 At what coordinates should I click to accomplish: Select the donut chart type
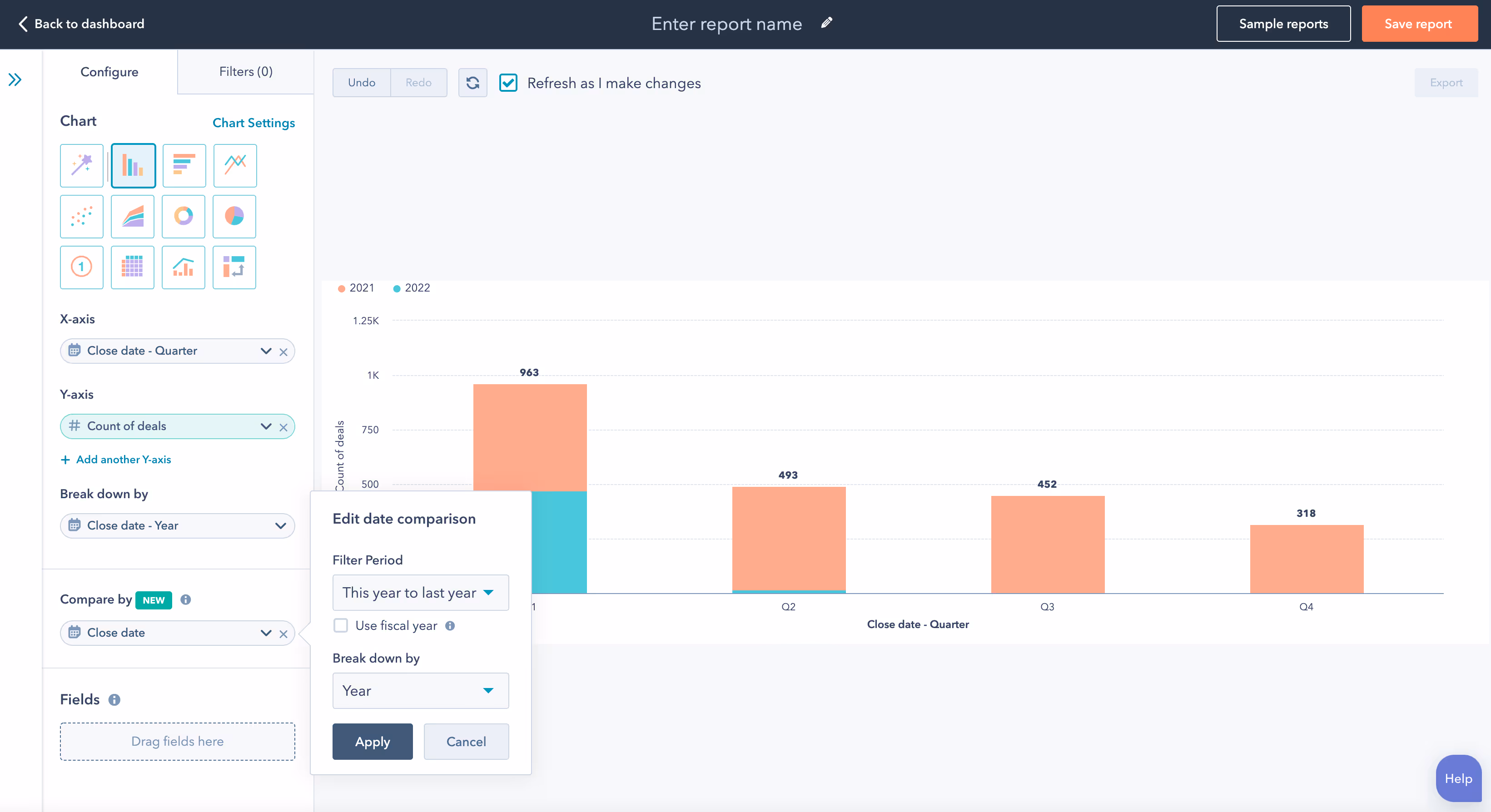coord(183,217)
